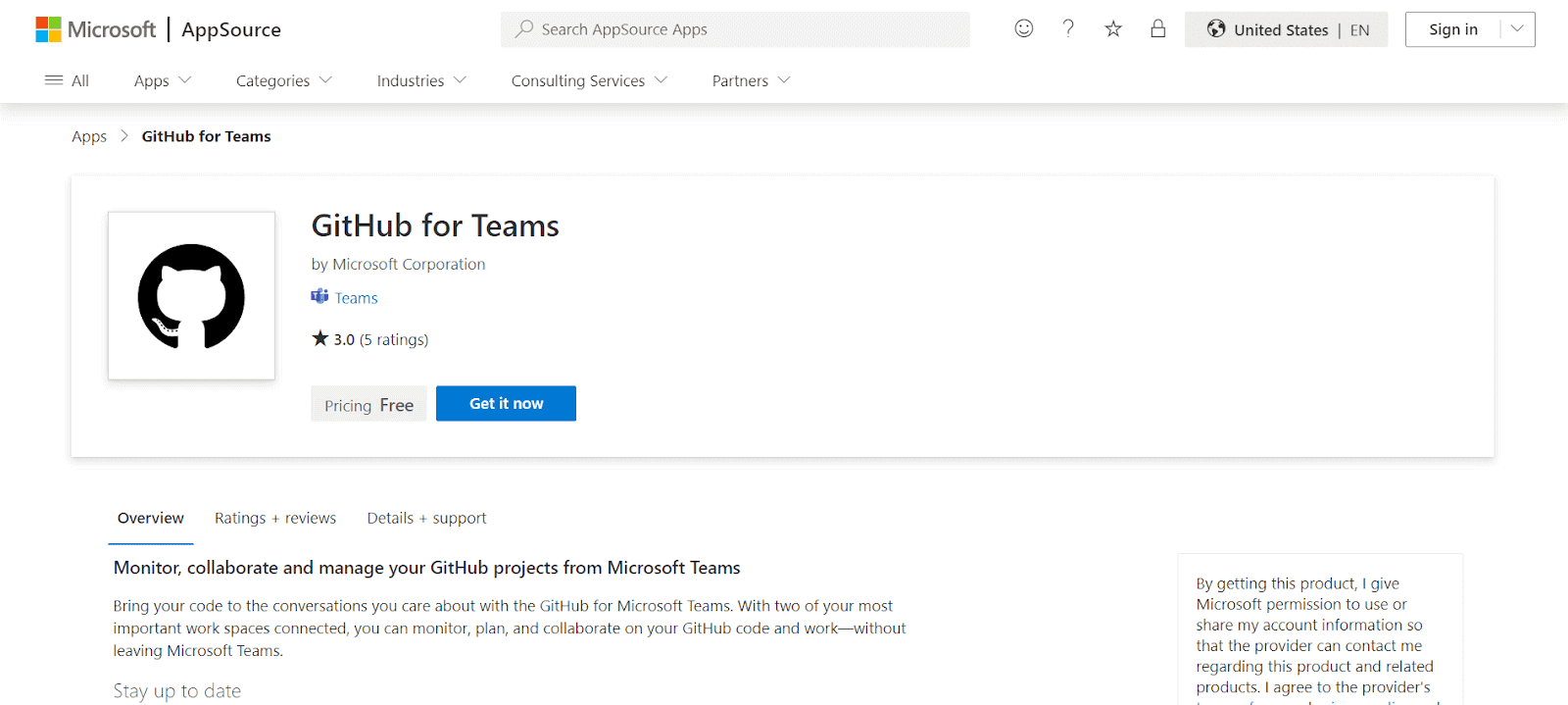Expand the Consulting Services menu

(x=589, y=80)
